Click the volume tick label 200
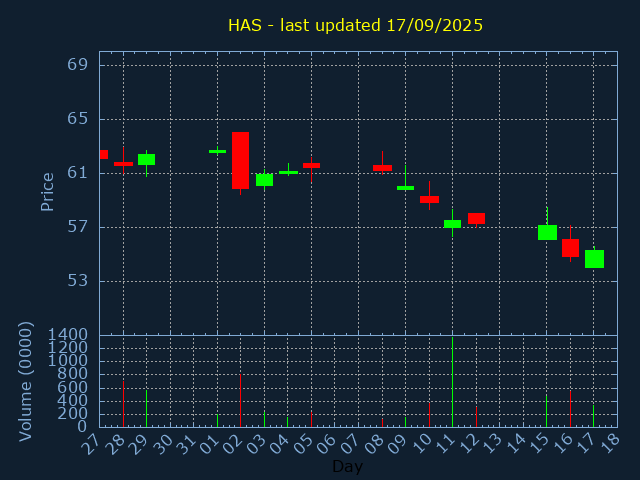 click(x=72, y=414)
